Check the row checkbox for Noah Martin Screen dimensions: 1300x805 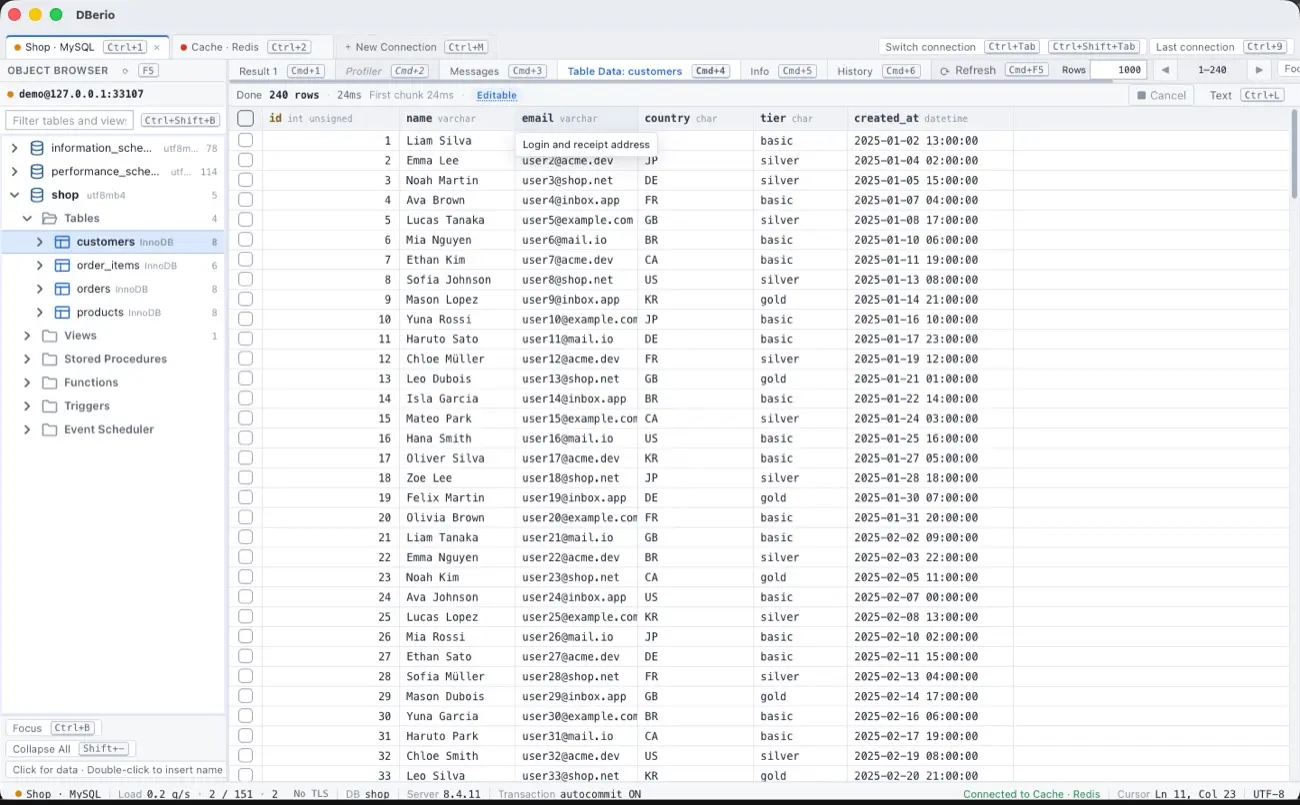(x=246, y=180)
